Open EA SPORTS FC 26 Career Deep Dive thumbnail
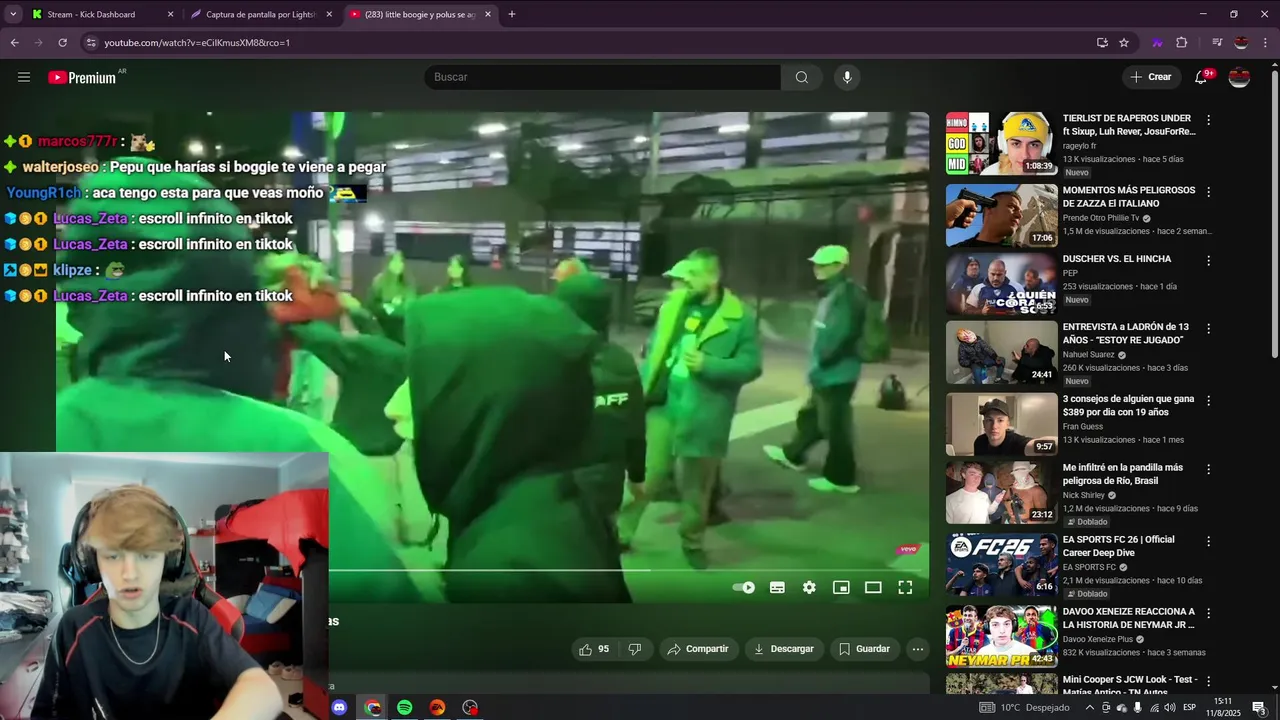 click(1001, 565)
